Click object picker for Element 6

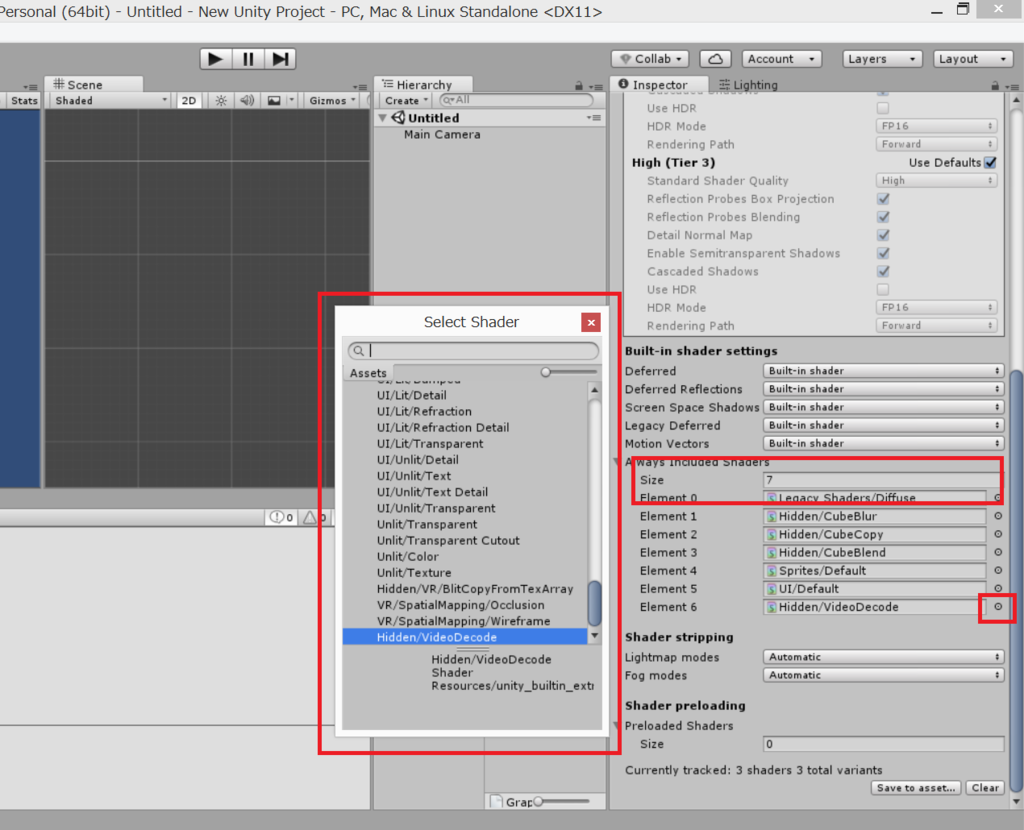point(998,607)
